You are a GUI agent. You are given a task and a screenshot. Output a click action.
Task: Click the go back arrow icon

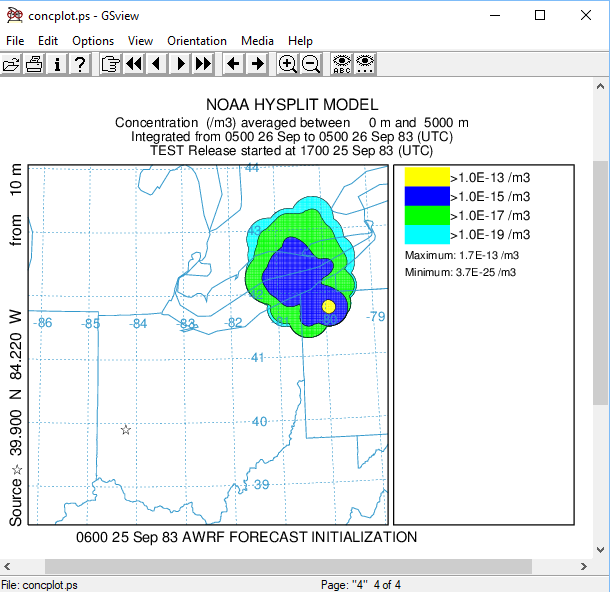tap(233, 64)
